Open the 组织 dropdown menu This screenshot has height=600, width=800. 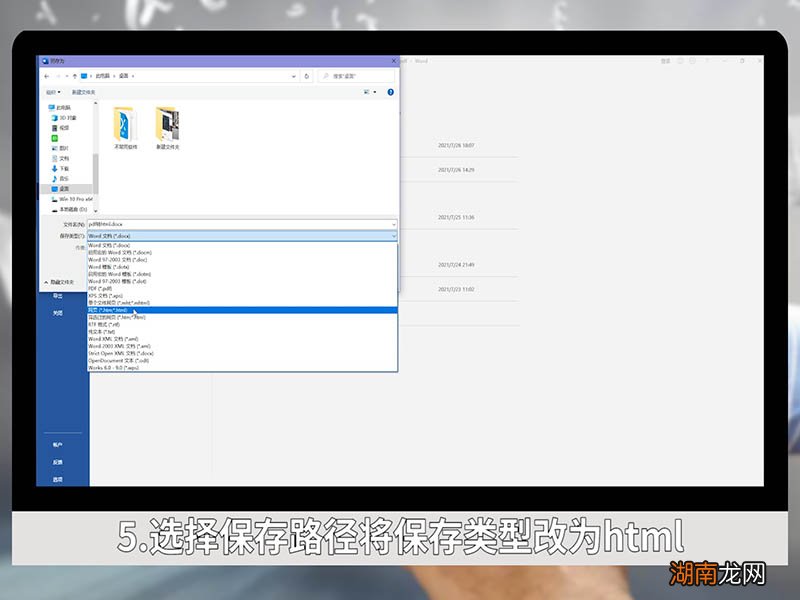51,91
